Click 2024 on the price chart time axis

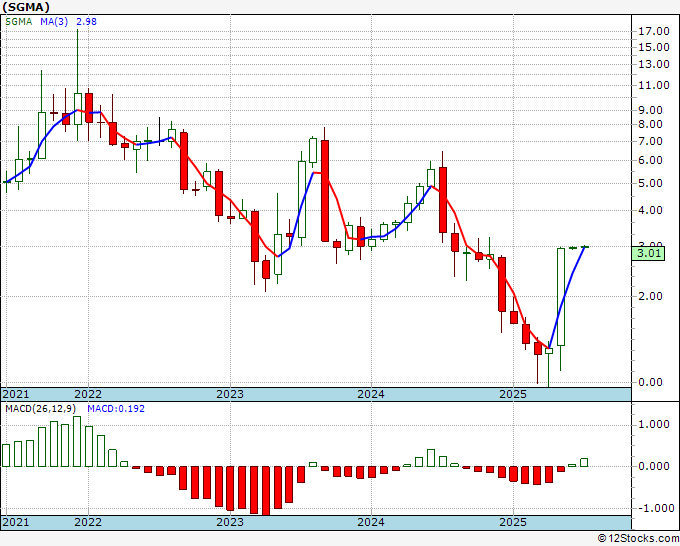[371, 394]
